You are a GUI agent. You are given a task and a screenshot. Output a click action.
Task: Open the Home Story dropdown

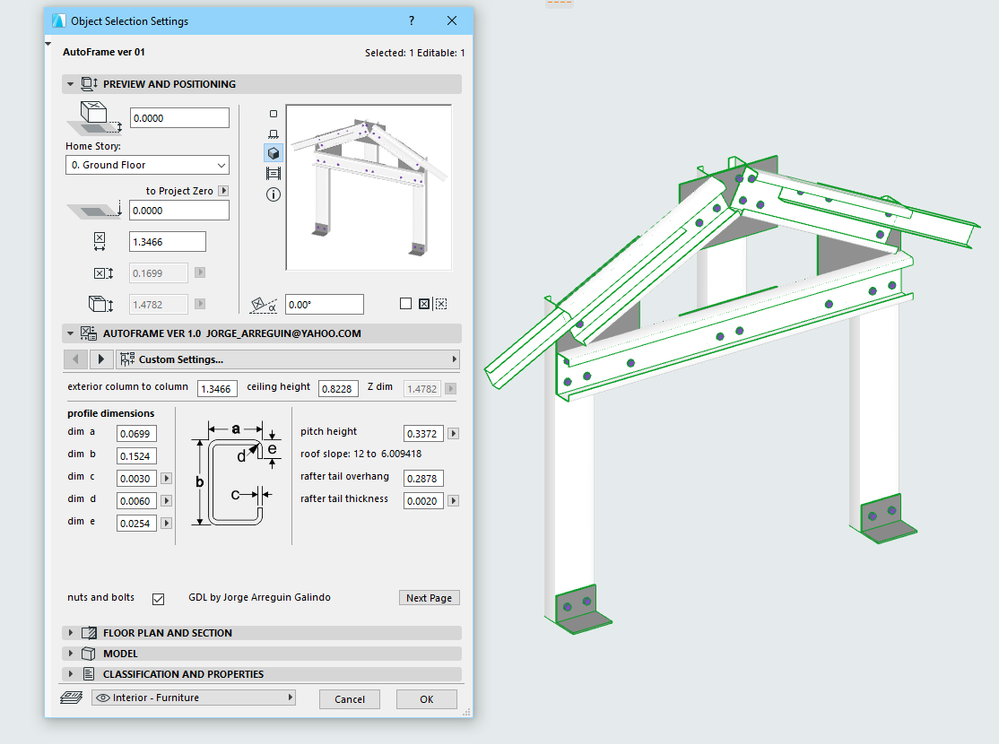[x=147, y=165]
